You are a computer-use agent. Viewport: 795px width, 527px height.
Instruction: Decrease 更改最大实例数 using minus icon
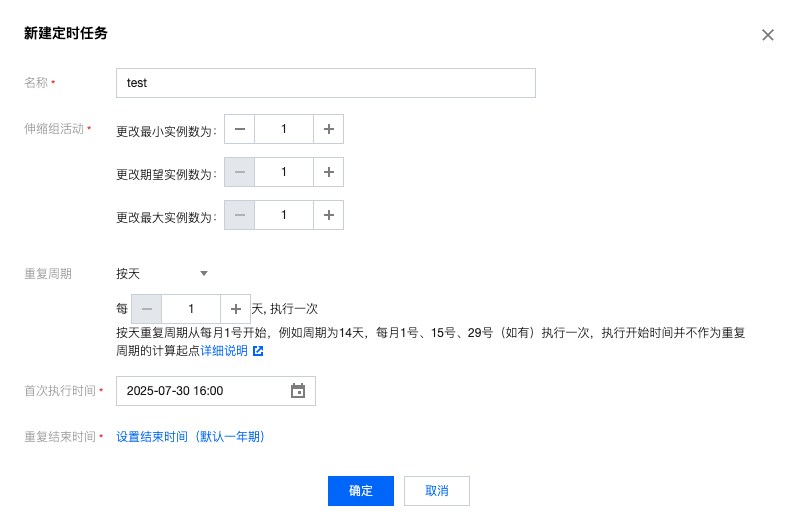[x=239, y=215]
